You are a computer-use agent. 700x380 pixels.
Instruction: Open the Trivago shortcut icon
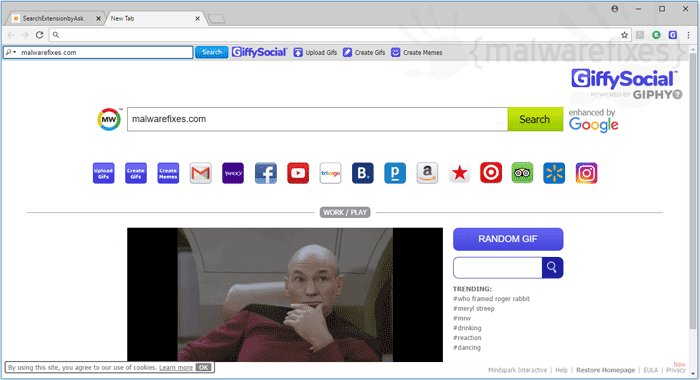click(x=330, y=173)
